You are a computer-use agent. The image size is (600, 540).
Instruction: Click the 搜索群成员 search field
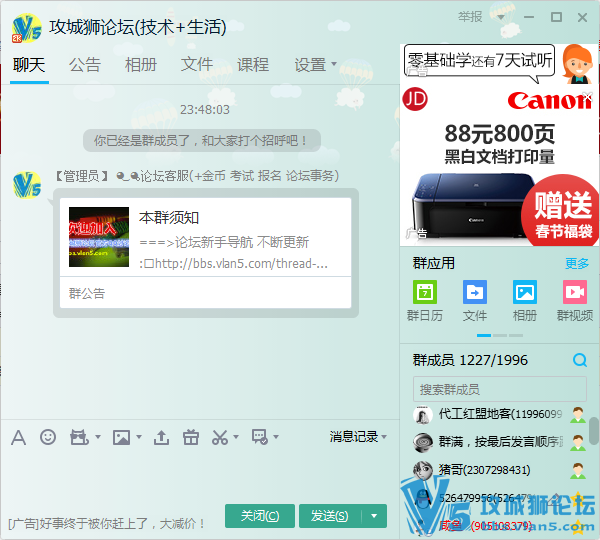pyautogui.click(x=500, y=389)
